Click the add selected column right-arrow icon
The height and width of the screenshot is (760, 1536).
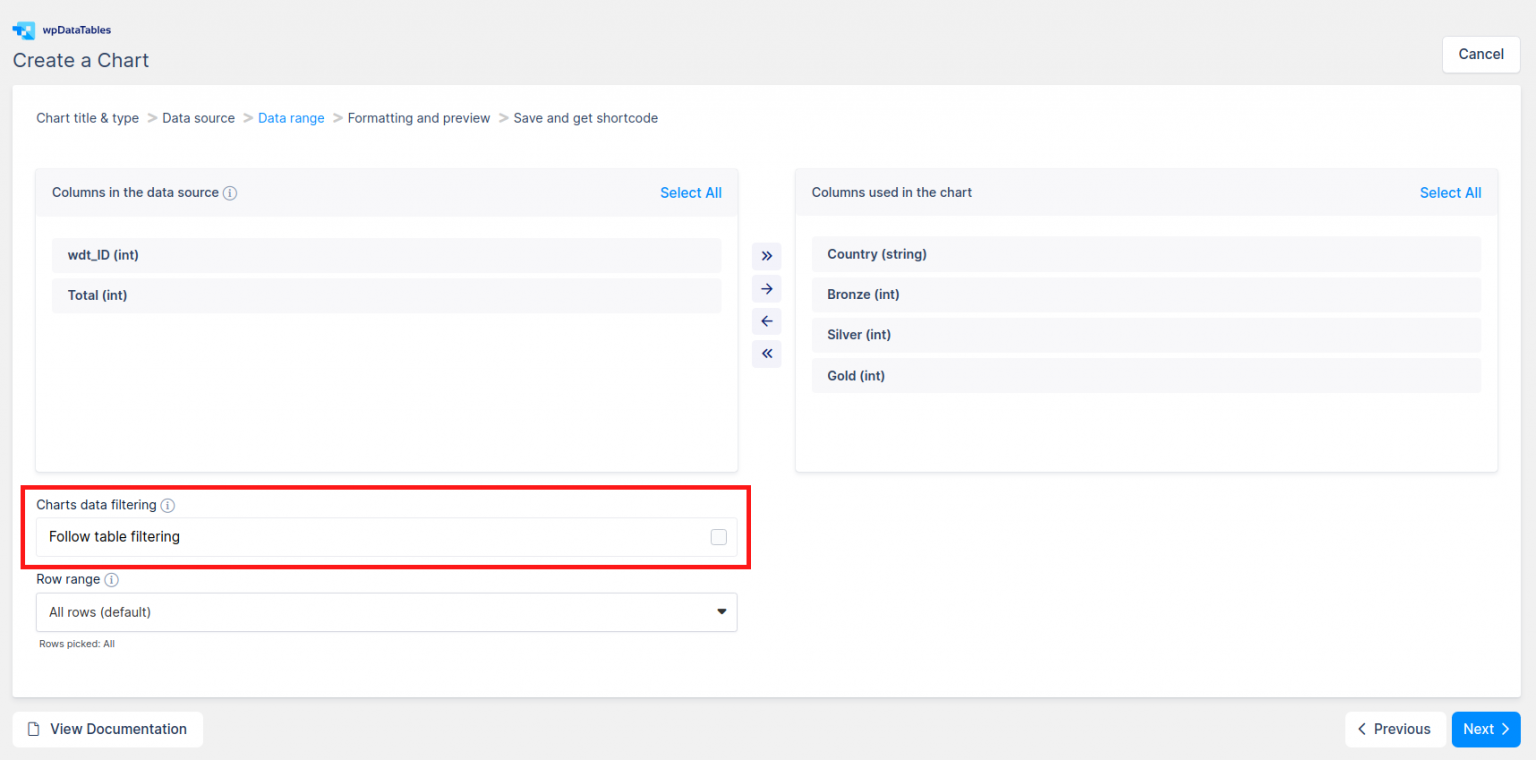click(766, 289)
